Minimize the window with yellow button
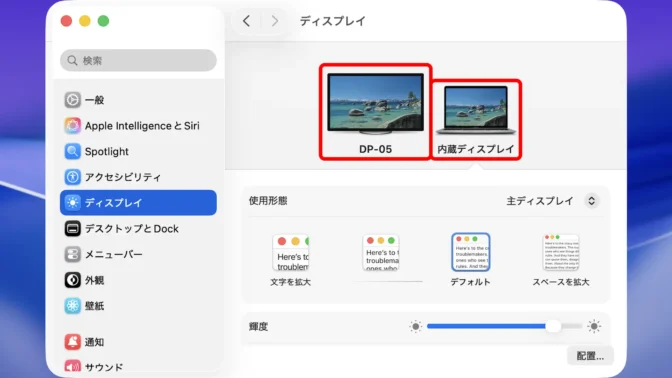 coord(85,21)
